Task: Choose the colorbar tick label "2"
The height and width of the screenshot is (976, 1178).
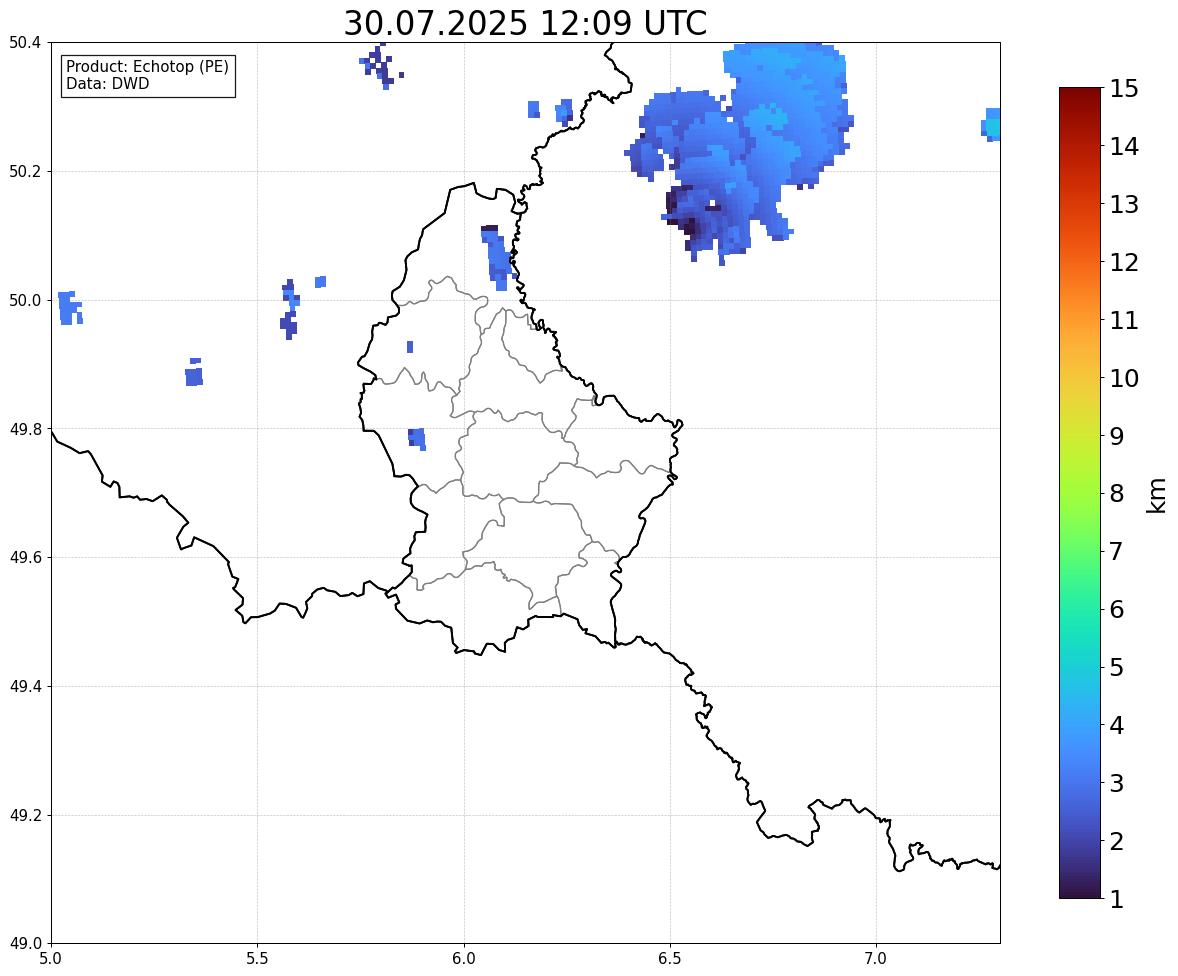Action: (1117, 841)
